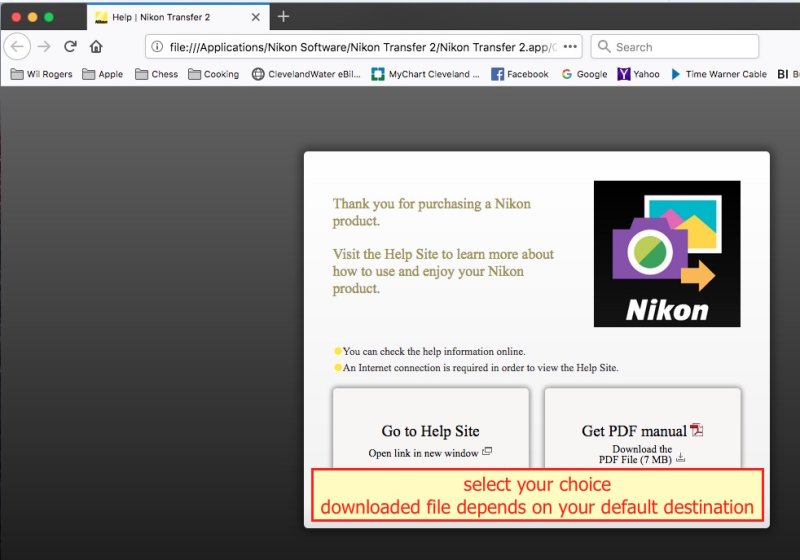Expand the Wil Rogers bookmarks folder
The image size is (800, 560).
[41, 74]
